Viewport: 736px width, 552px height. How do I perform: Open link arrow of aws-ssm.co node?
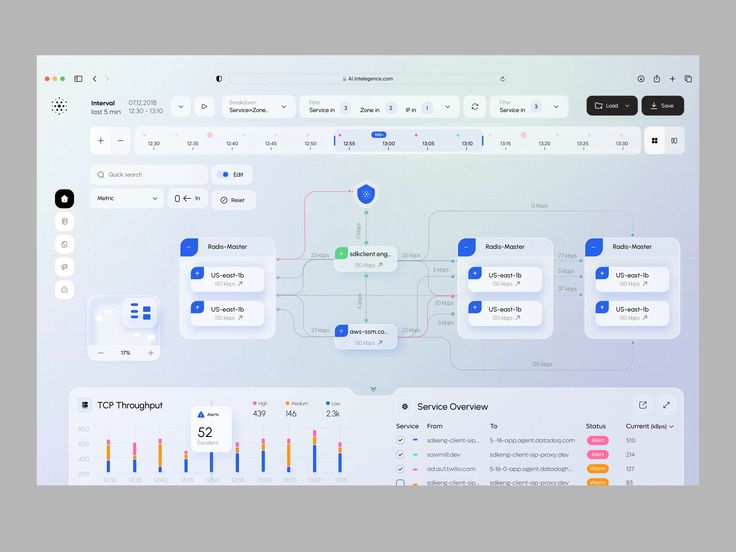380,343
